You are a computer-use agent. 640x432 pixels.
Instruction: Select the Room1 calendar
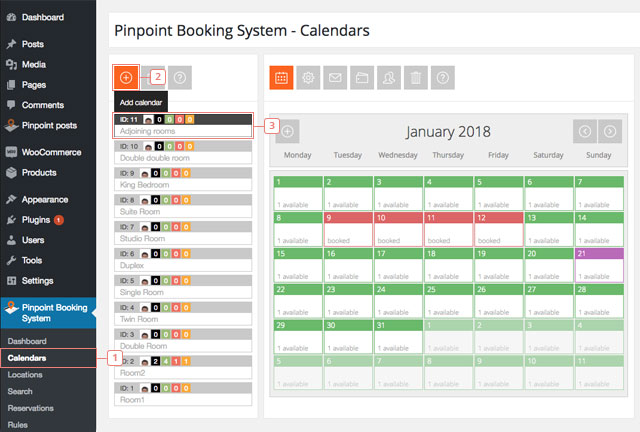coord(183,394)
